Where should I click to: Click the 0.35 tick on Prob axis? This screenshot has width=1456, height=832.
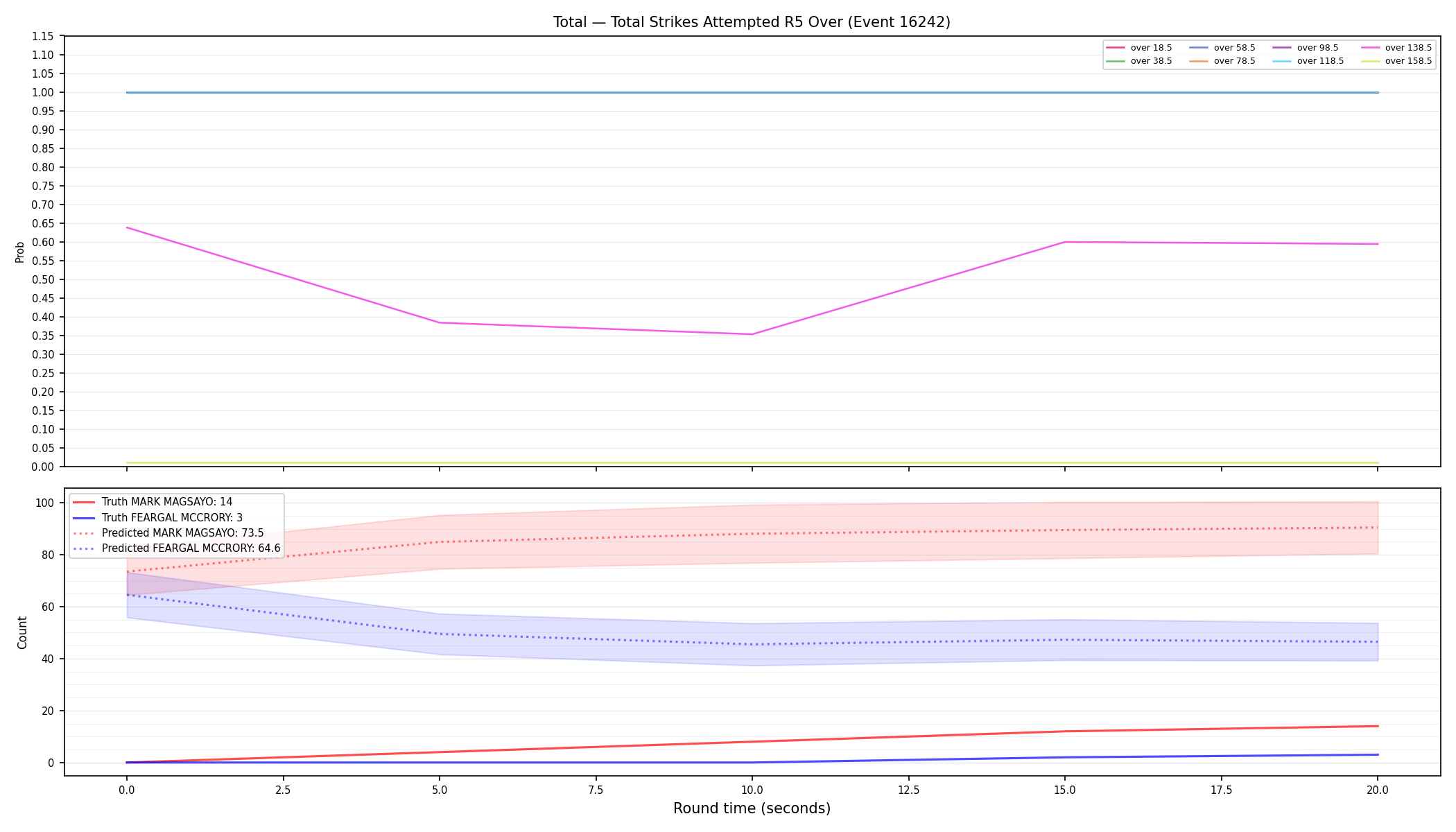pos(43,336)
